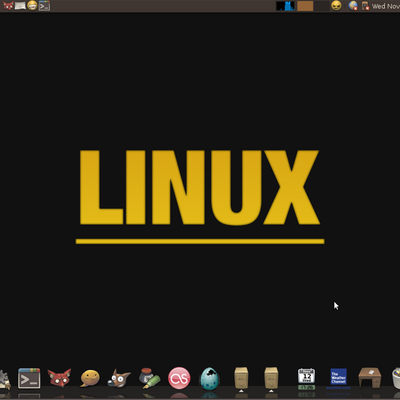Image resolution: width=400 pixels, height=400 pixels.
Task: Open the file cabinet icon beside the calendar icon
Action: coord(271,378)
